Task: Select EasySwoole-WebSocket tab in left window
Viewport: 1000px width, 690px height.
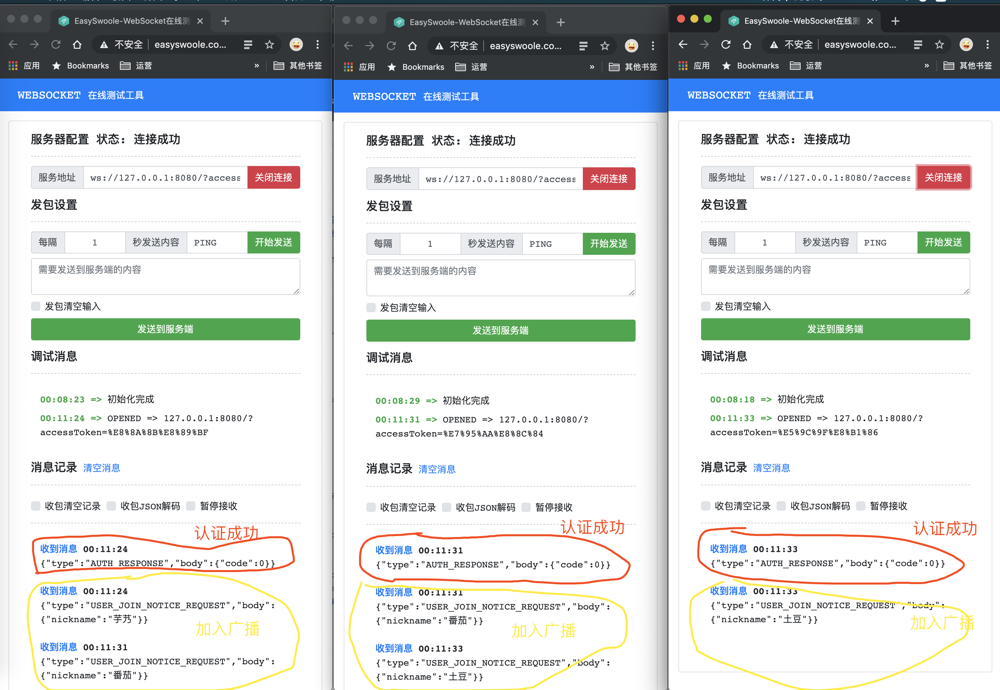Action: [130, 21]
